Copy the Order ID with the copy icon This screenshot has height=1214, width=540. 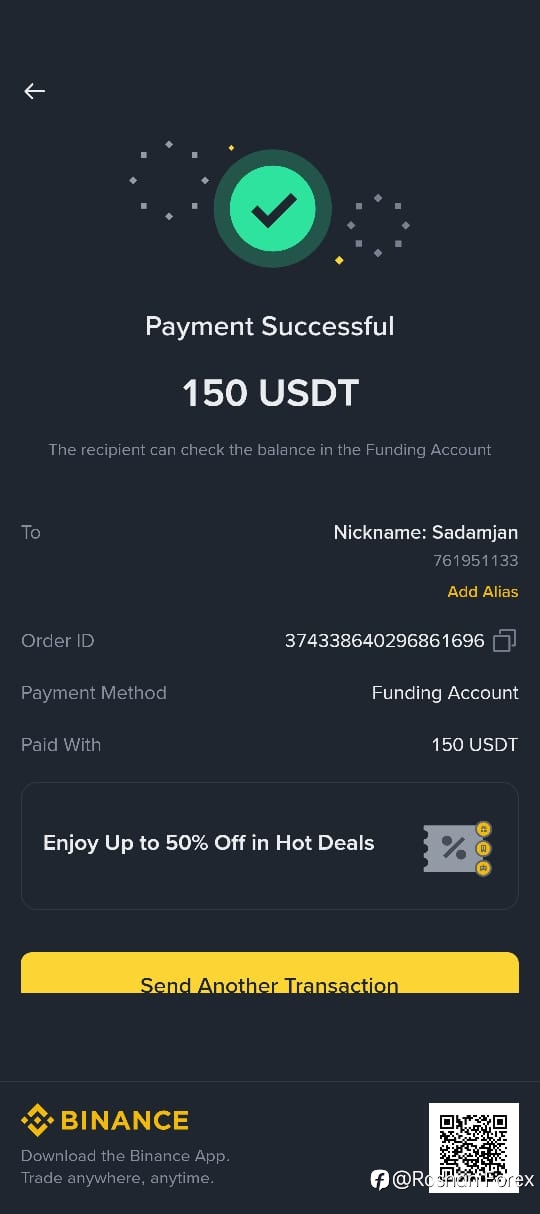505,640
